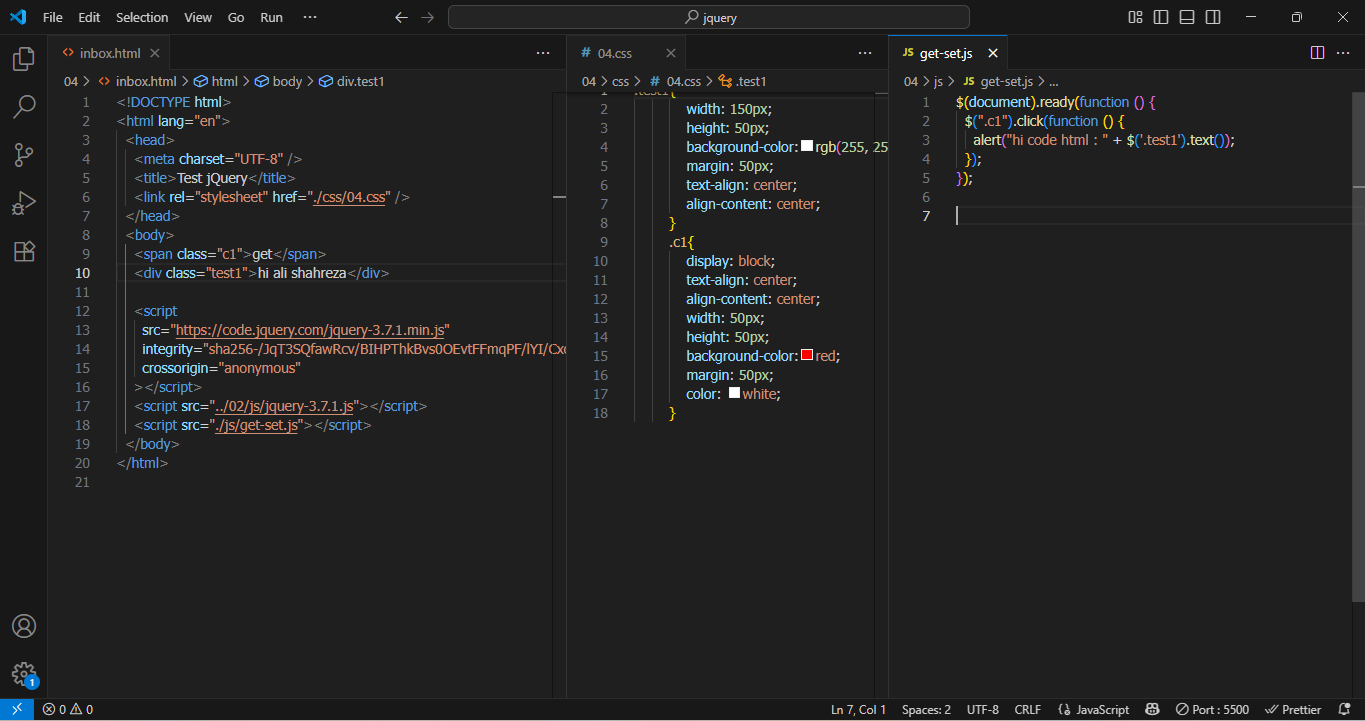Select the html breadcrumb in inbox.html
The image size is (1365, 721).
click(216, 81)
